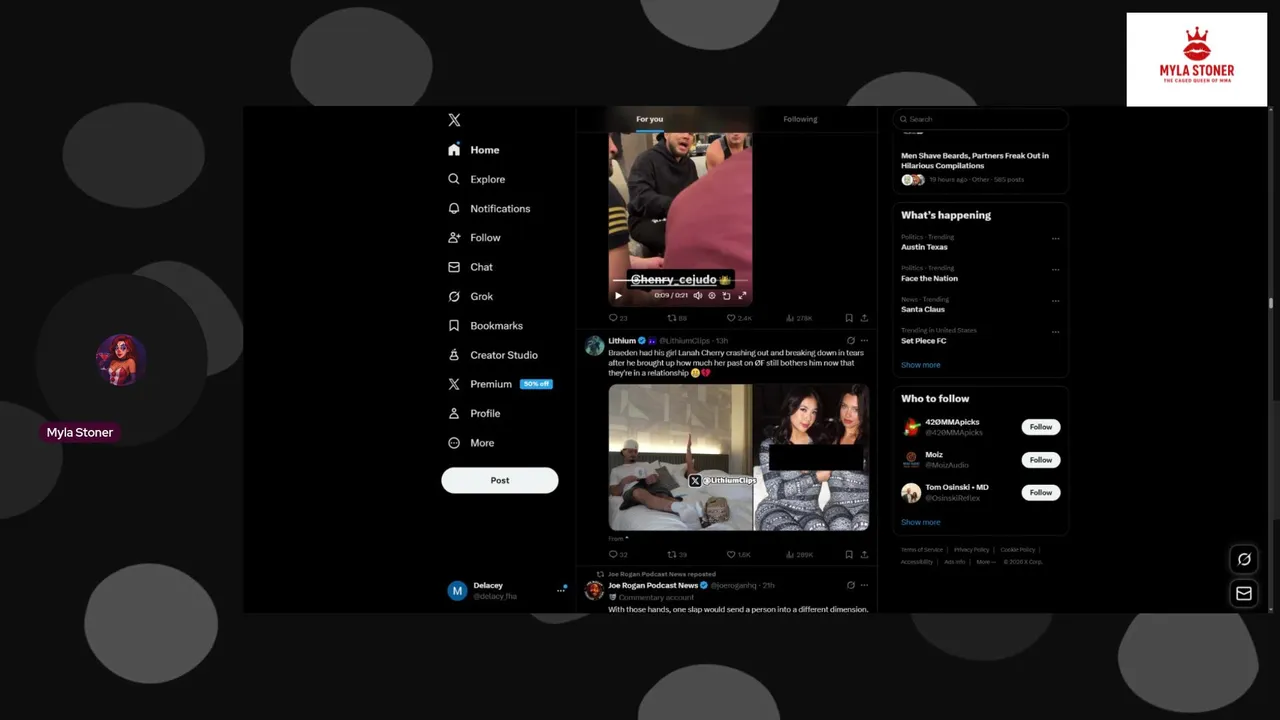Screen dimensions: 1280x720
Task: Mute the video with speaker icon
Action: pyautogui.click(x=698, y=296)
